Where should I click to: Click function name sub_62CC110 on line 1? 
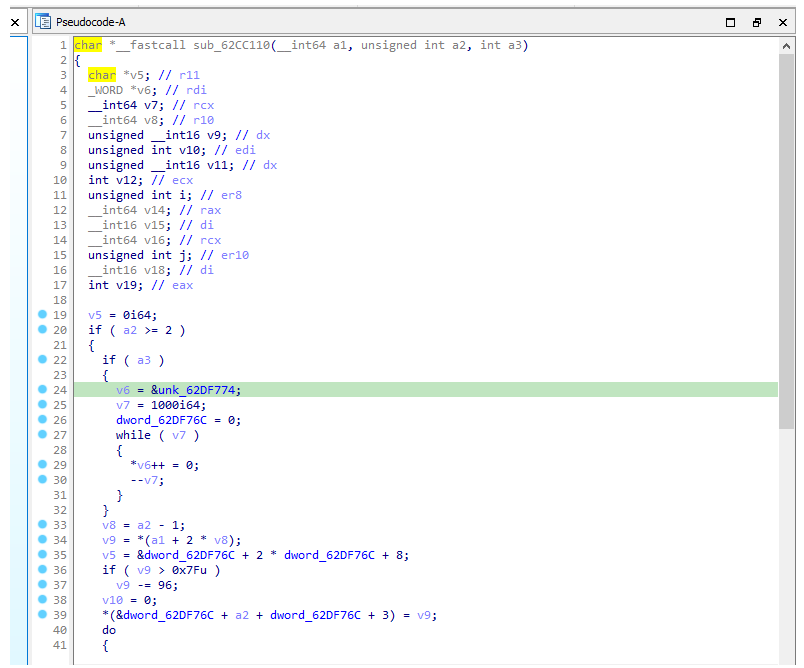tap(231, 45)
